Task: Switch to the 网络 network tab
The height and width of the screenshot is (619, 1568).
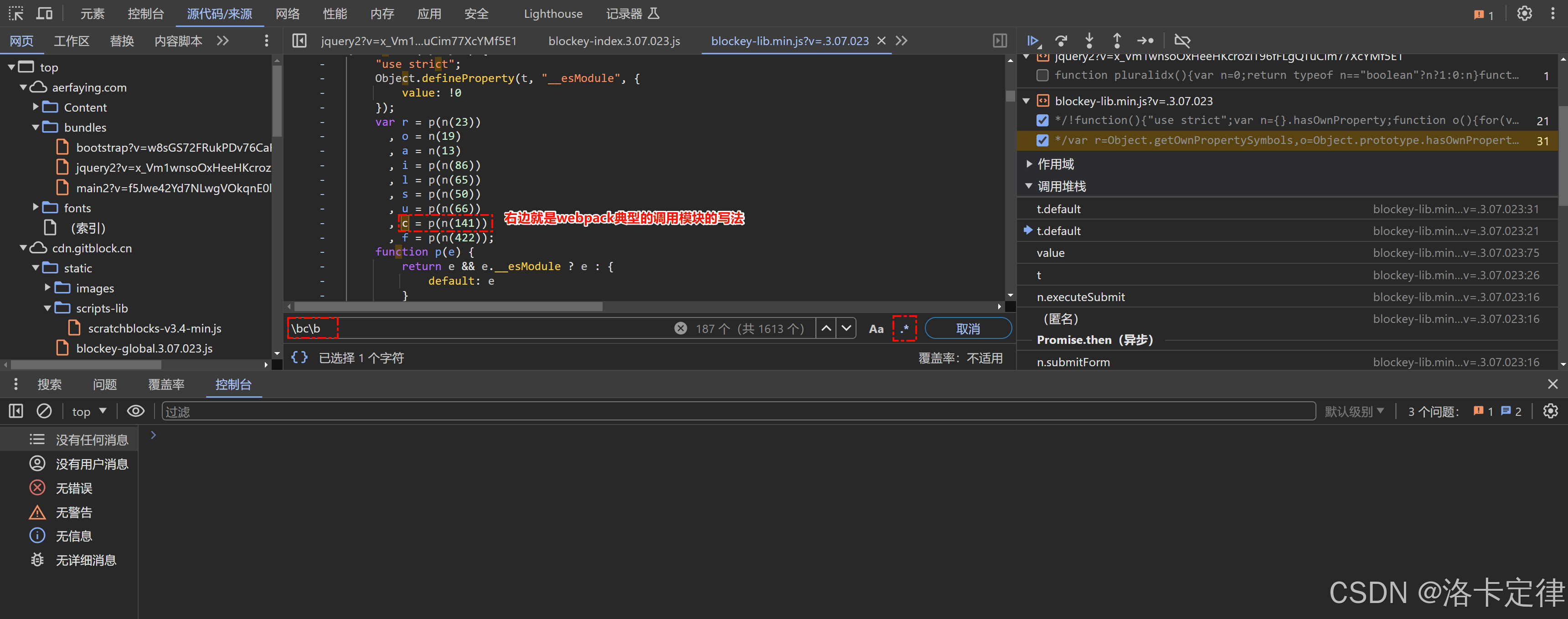Action: pos(287,13)
